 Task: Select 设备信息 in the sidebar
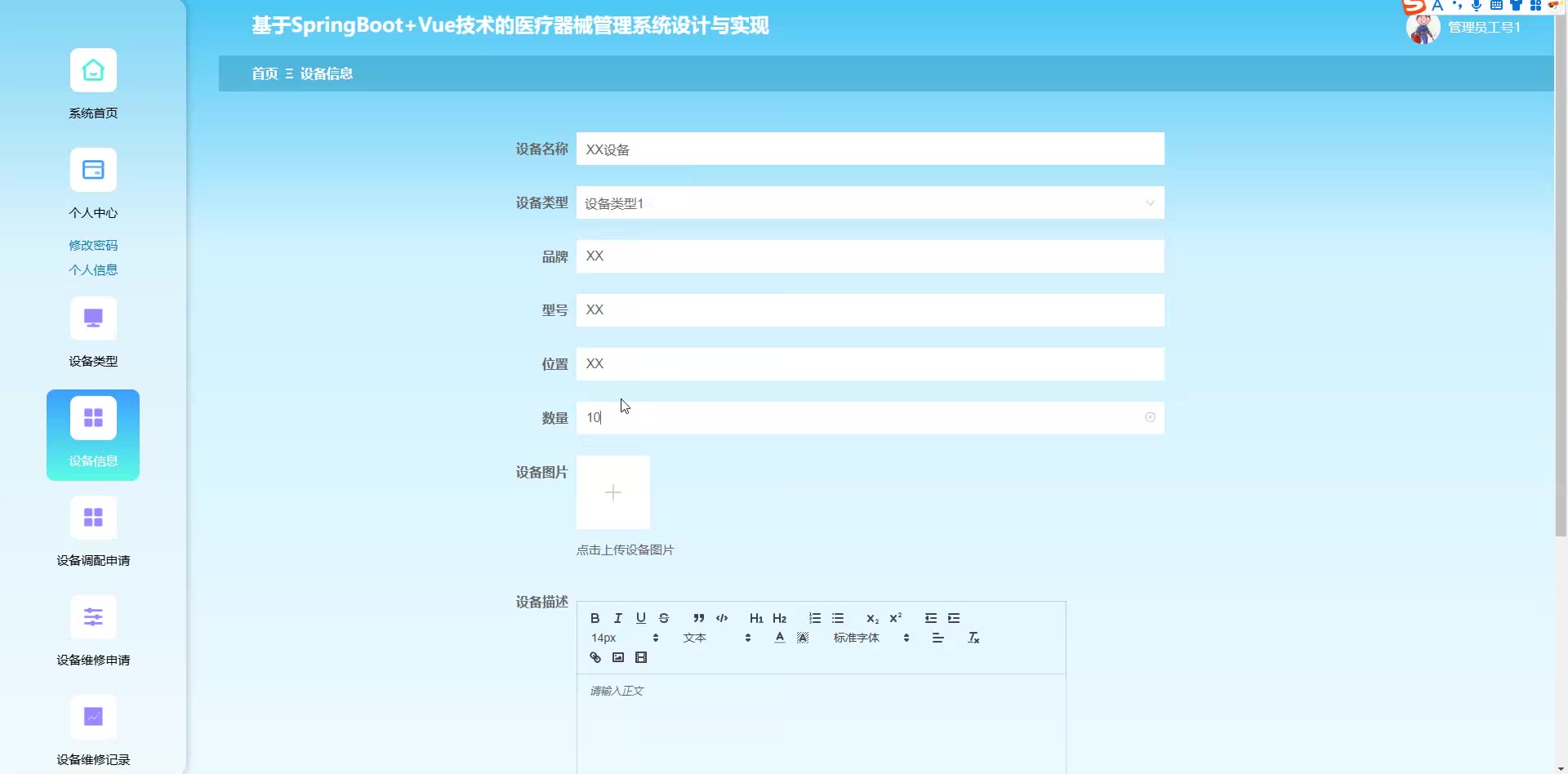[93, 435]
